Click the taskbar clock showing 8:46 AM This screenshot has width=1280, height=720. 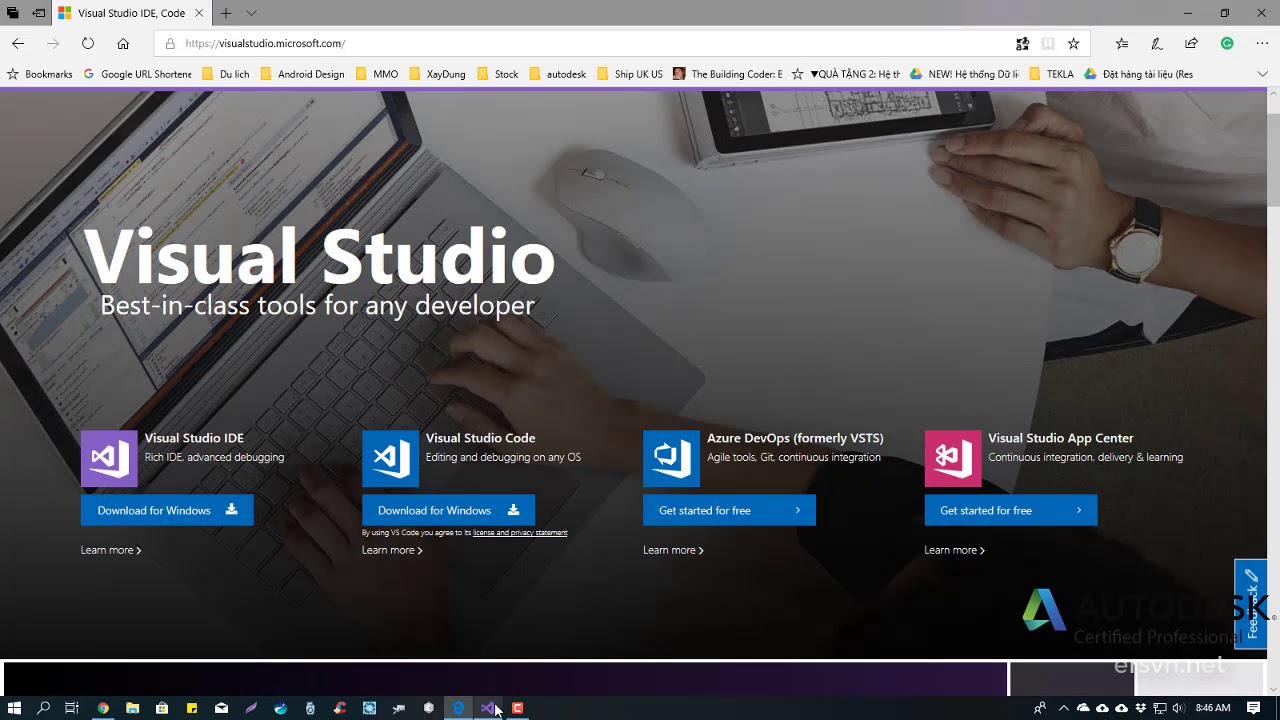tap(1213, 708)
